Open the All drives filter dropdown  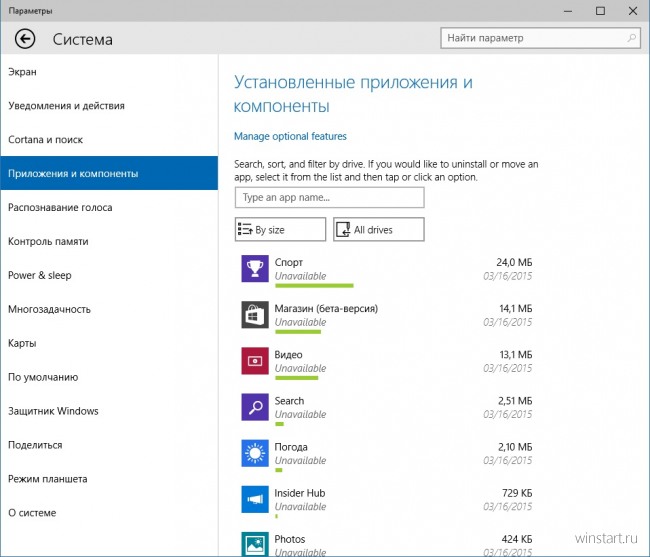click(x=379, y=229)
